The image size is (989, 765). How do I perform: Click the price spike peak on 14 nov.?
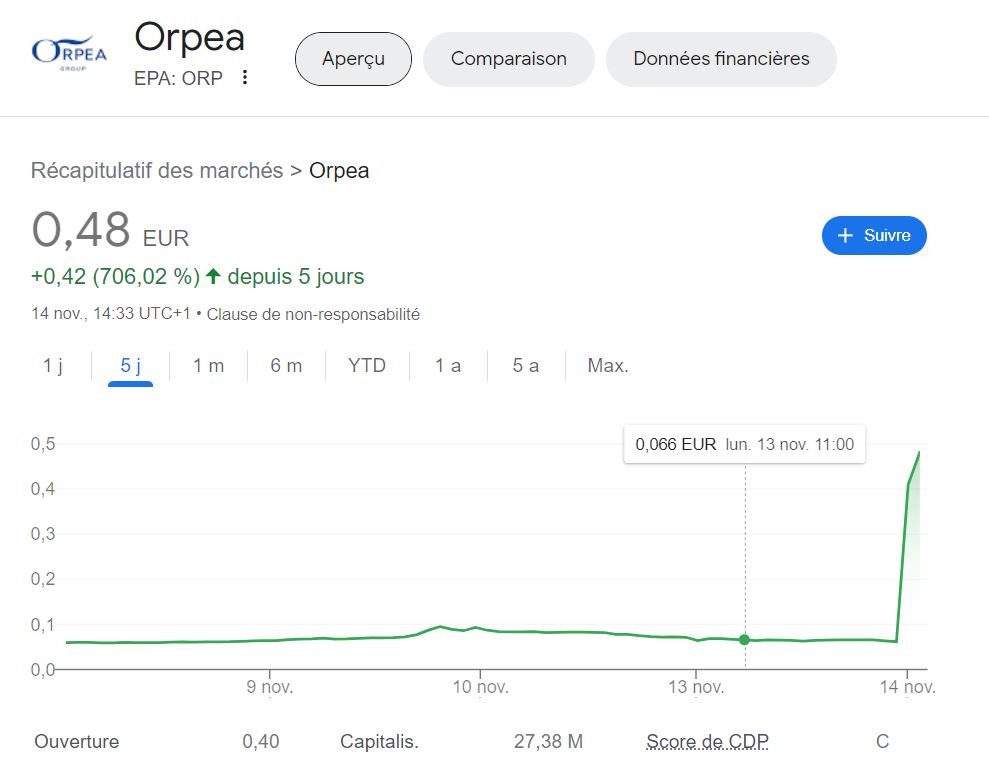[x=918, y=453]
